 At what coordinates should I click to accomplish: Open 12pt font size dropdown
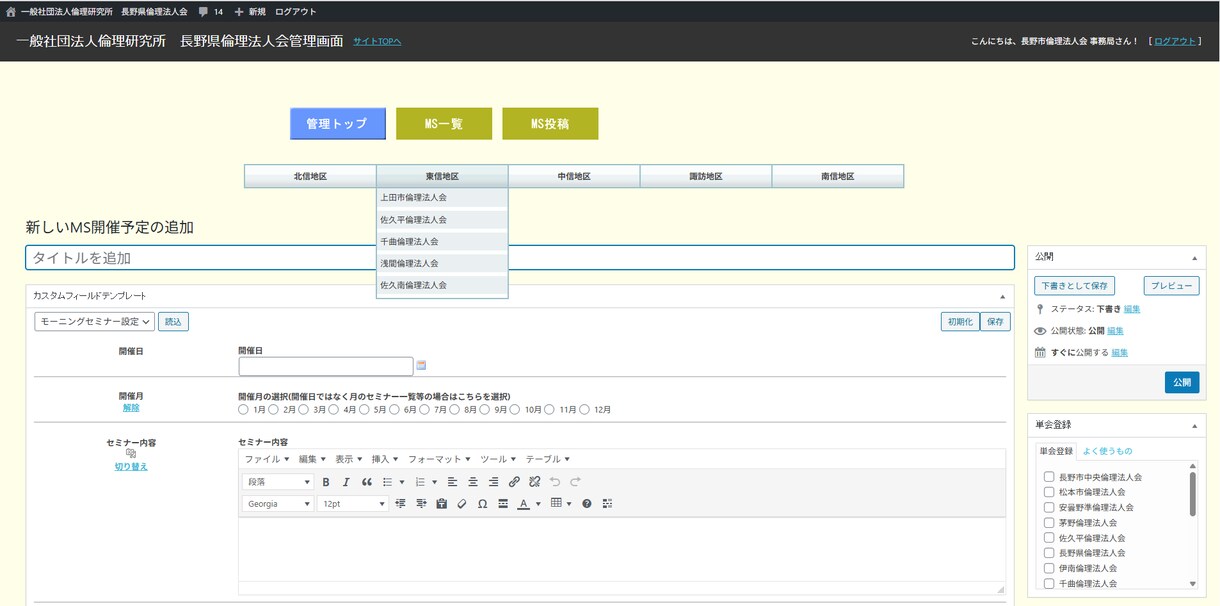(x=352, y=504)
